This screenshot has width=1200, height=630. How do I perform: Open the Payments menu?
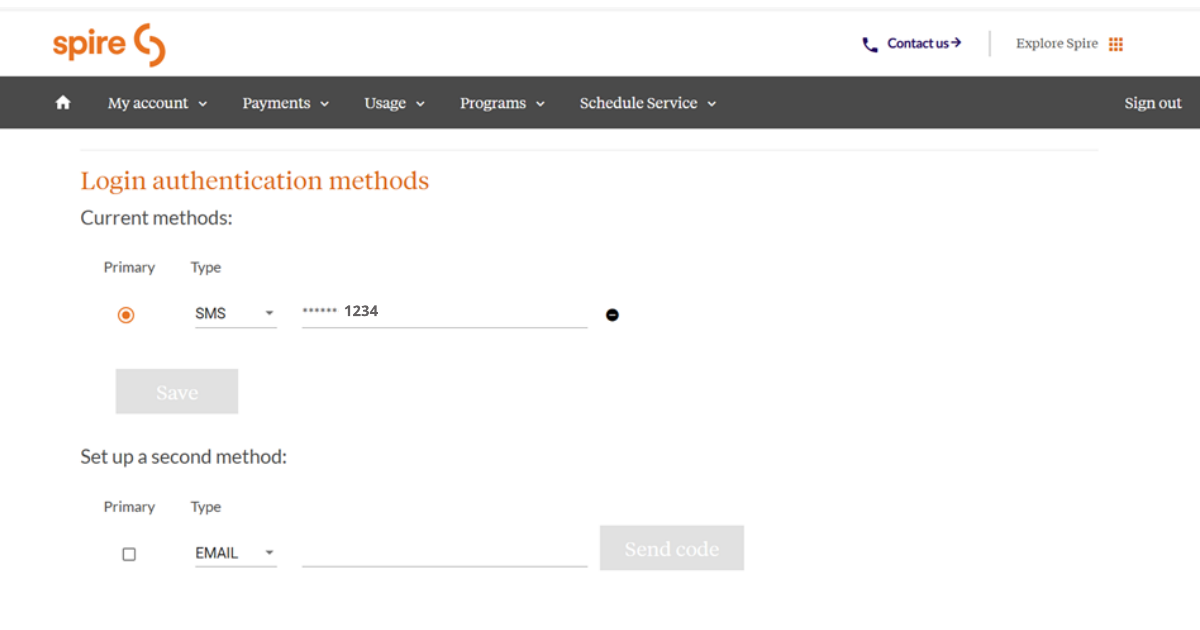[x=285, y=103]
